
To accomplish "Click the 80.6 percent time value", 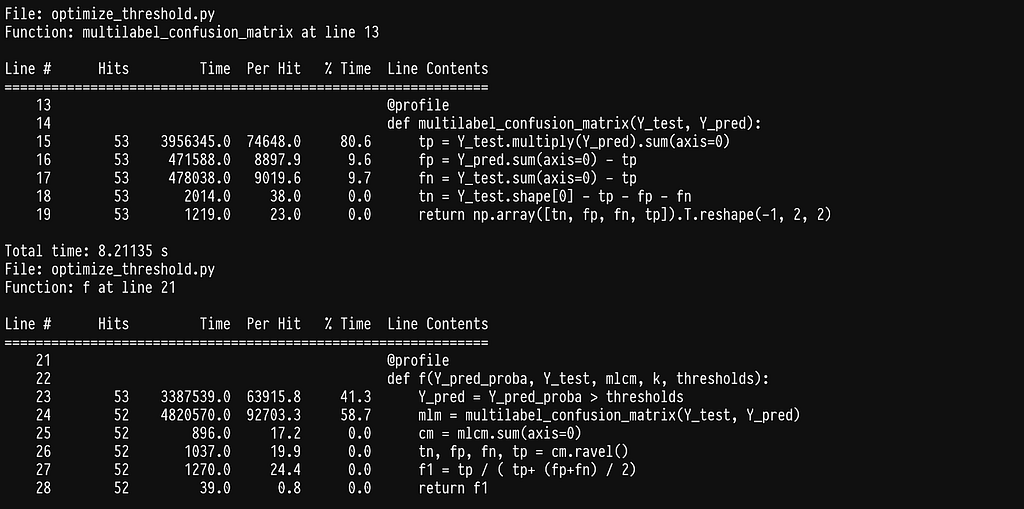I will click(354, 142).
